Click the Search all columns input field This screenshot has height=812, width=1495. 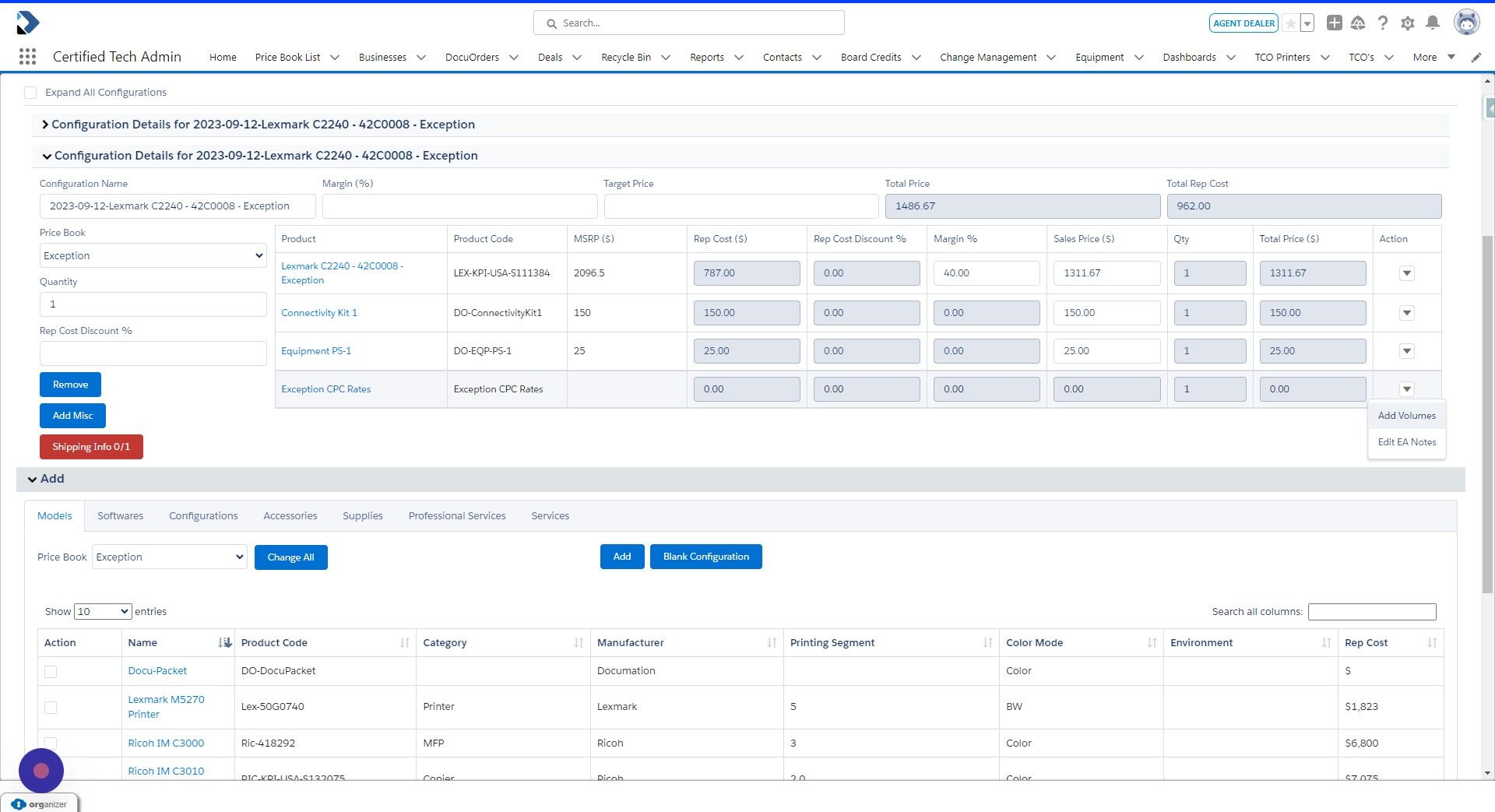1372,612
